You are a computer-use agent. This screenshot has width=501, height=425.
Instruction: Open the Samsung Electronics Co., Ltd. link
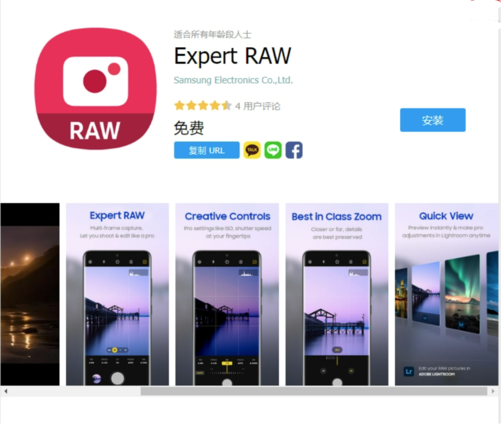click(x=233, y=80)
